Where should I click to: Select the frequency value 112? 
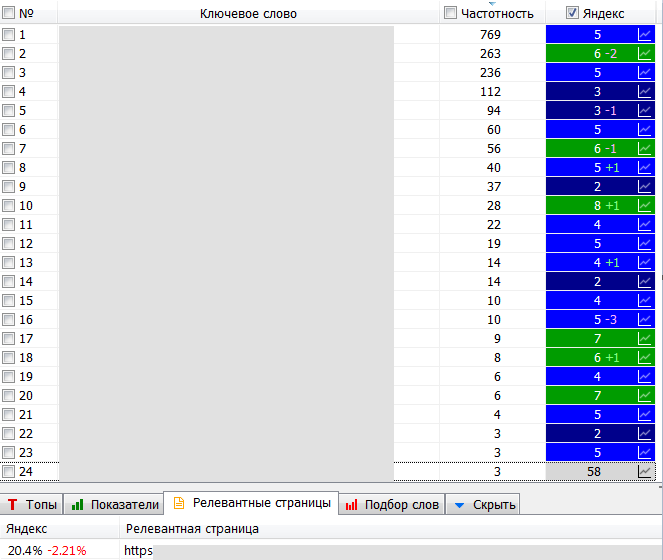click(490, 92)
